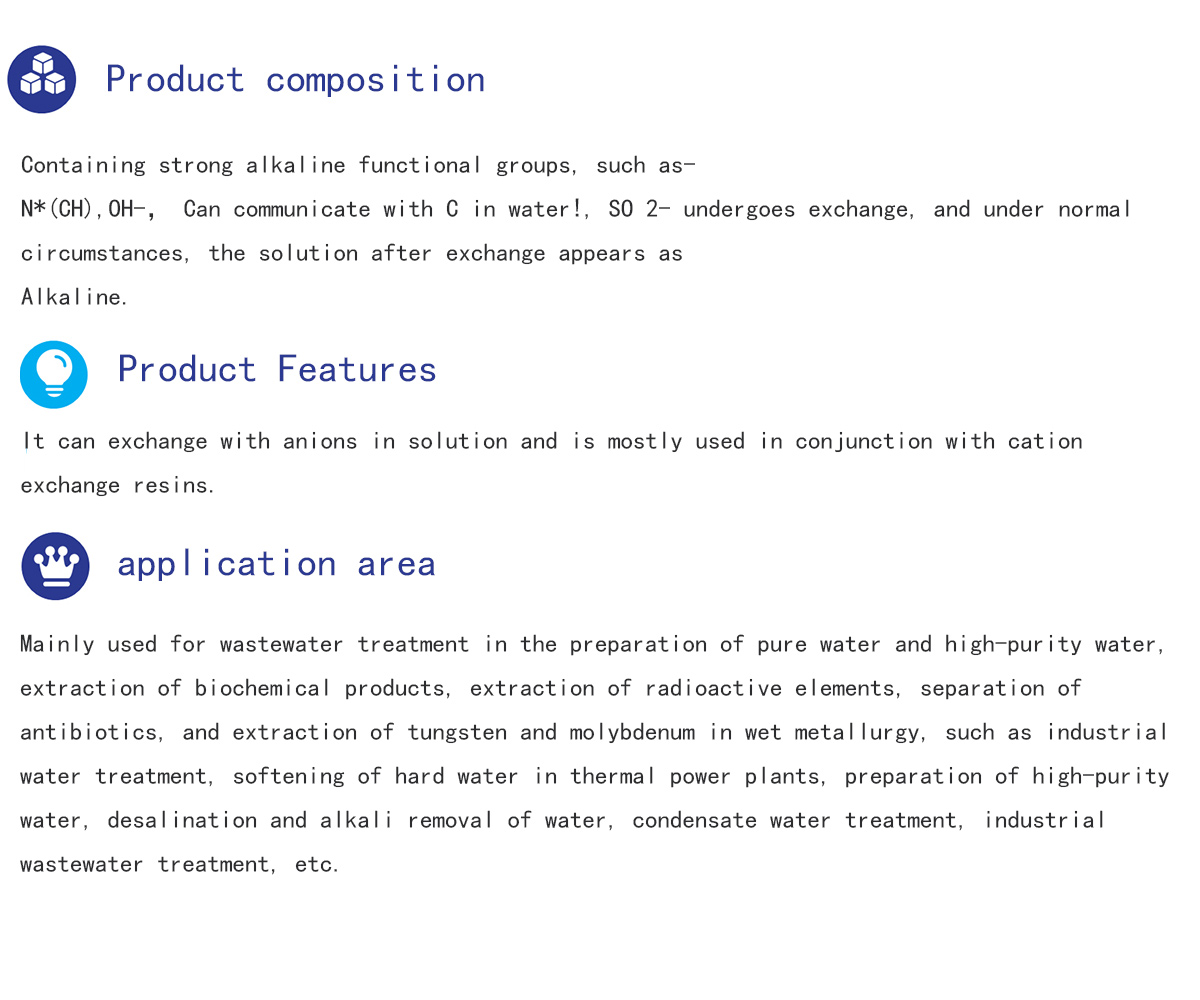Screen dimensions: 1200x1000
Task: Click the line starting 'water, desalination and alkali'
Action: pyautogui.click(x=562, y=820)
